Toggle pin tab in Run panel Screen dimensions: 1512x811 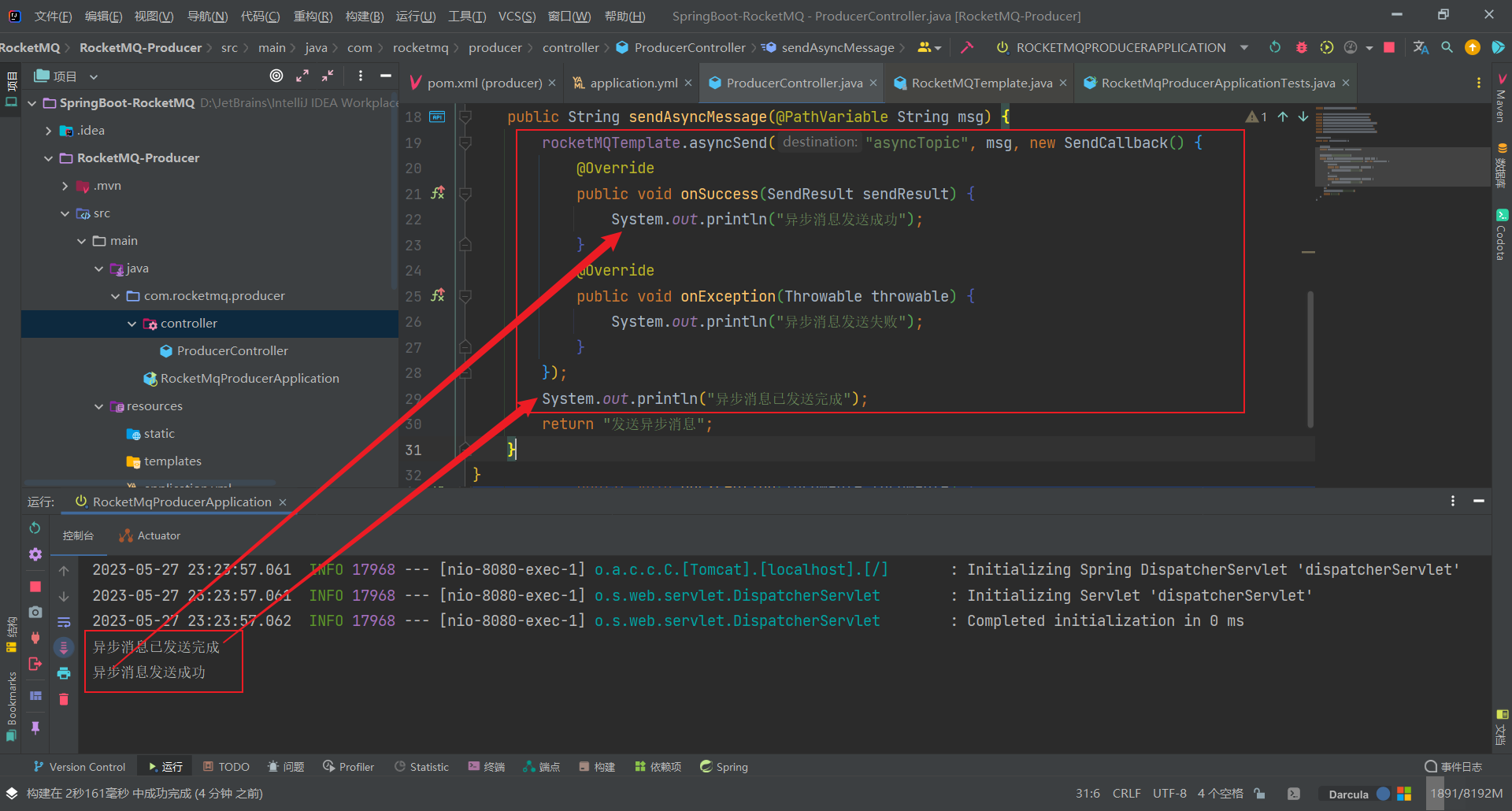35,728
